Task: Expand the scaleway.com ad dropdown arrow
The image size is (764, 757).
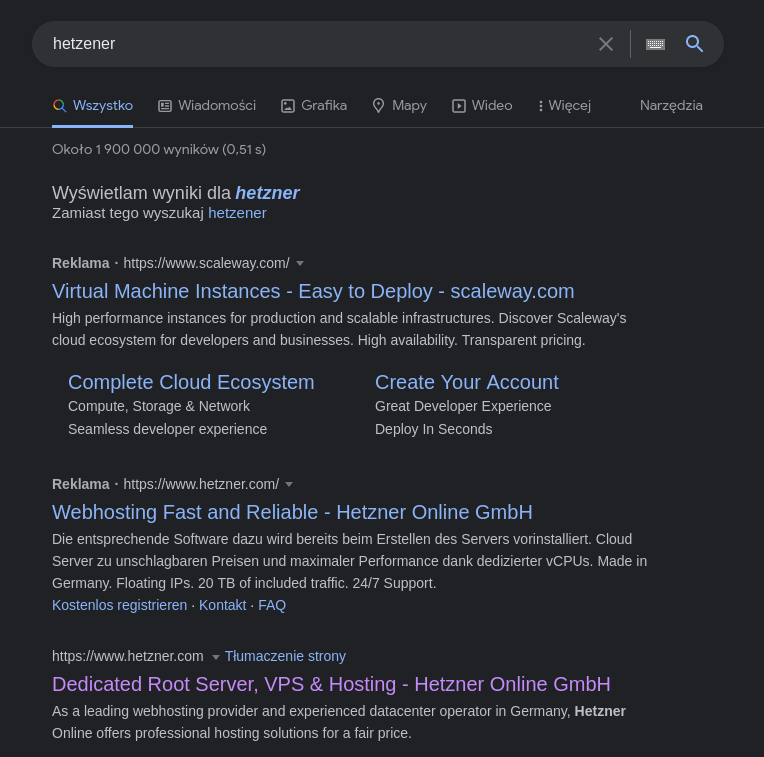Action: pos(300,264)
